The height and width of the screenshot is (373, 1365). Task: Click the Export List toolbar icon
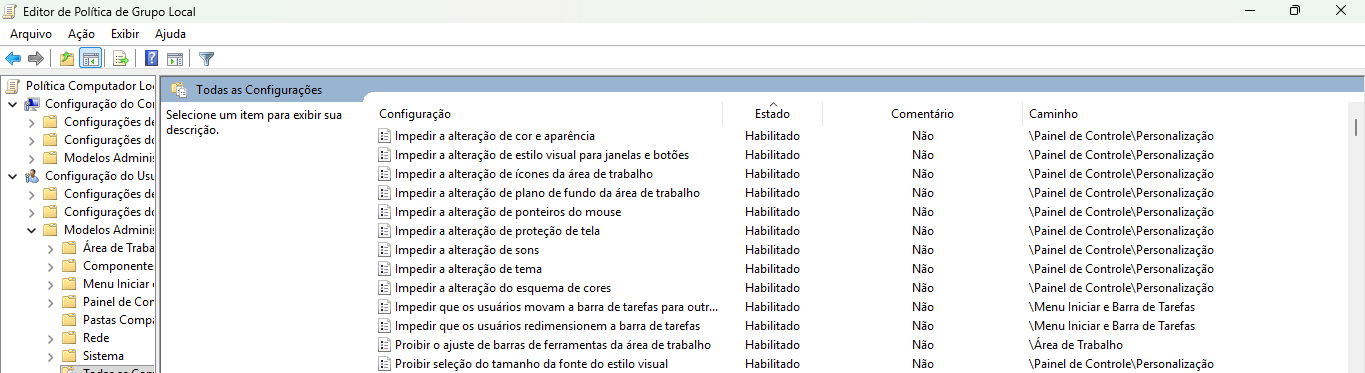pos(120,59)
